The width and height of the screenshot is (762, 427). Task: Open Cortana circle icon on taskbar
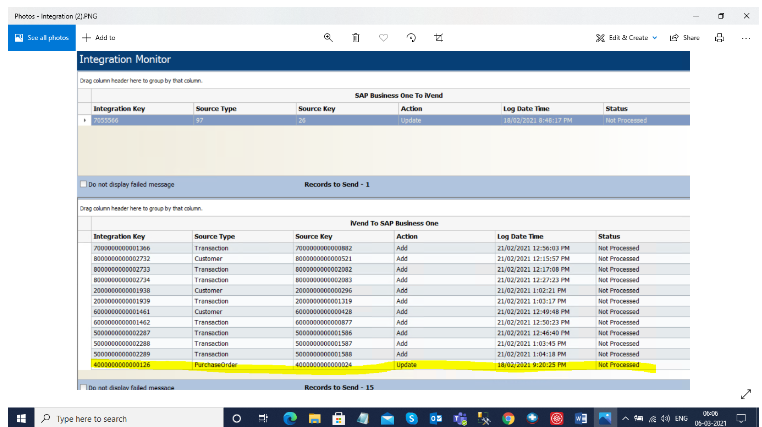pyautogui.click(x=237, y=418)
